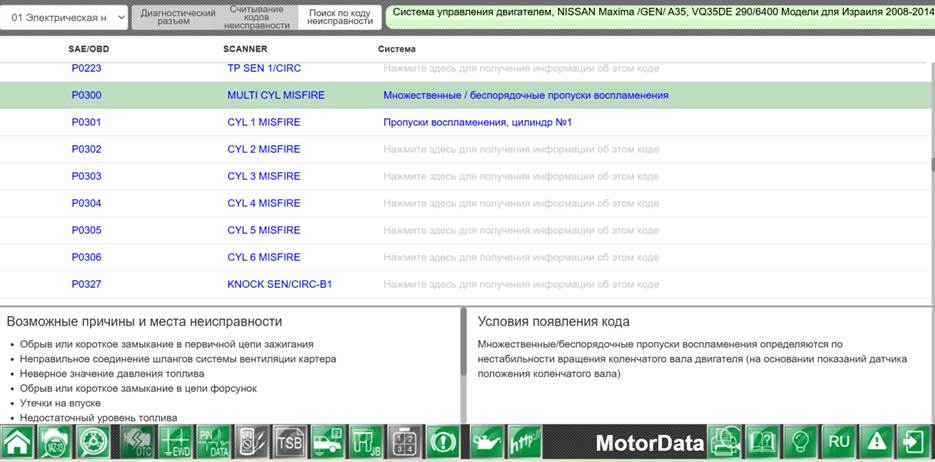Select 'CYL 4 MISFIRE' scanner entry
Screen dimensions: 935x462
coord(264,203)
